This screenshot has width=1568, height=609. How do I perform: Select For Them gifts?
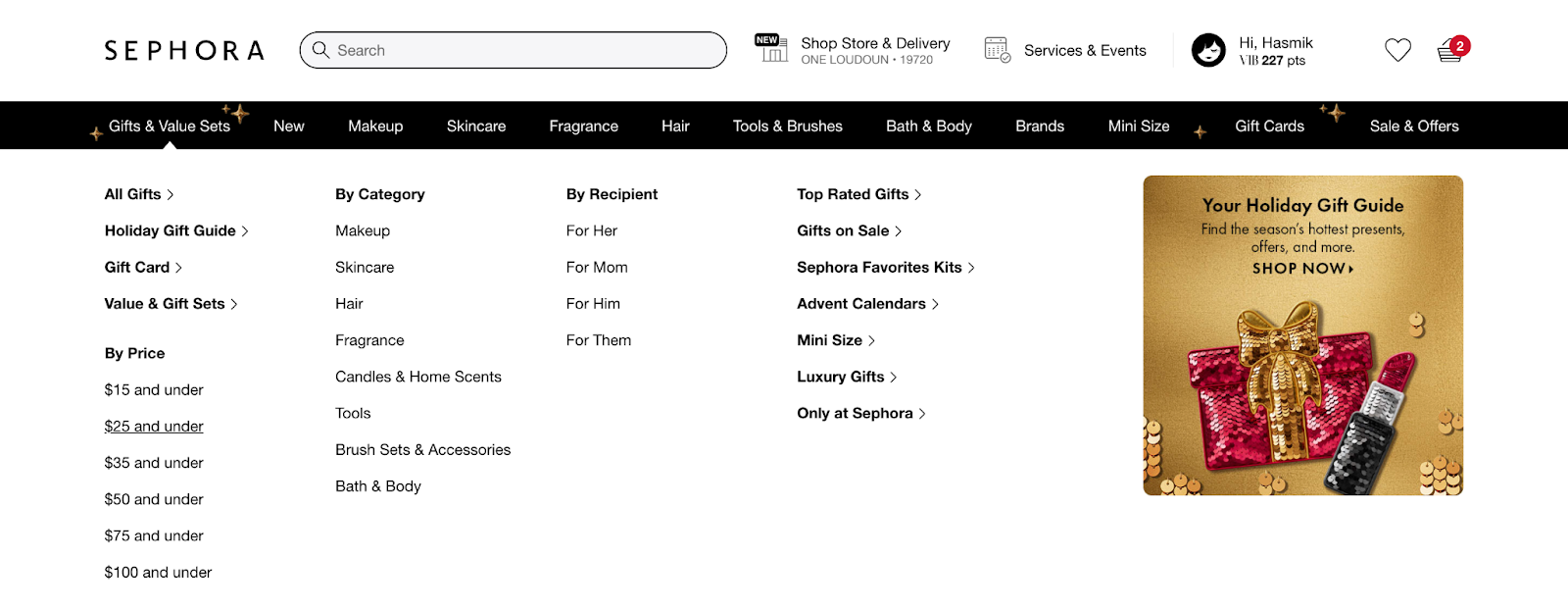click(x=599, y=340)
